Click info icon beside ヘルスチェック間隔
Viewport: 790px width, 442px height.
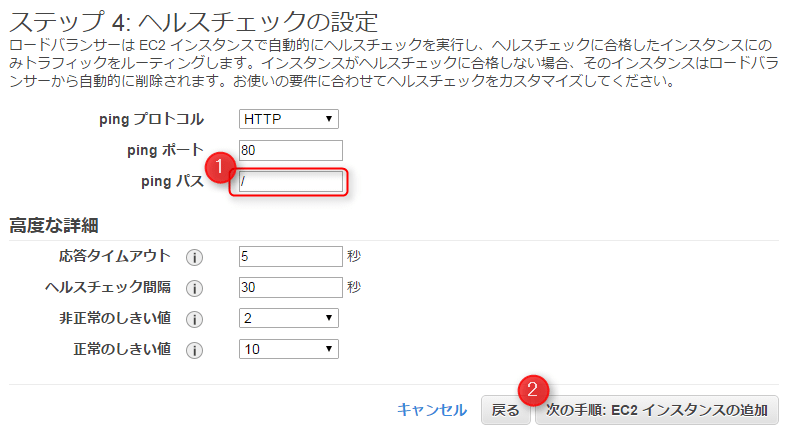tap(195, 288)
